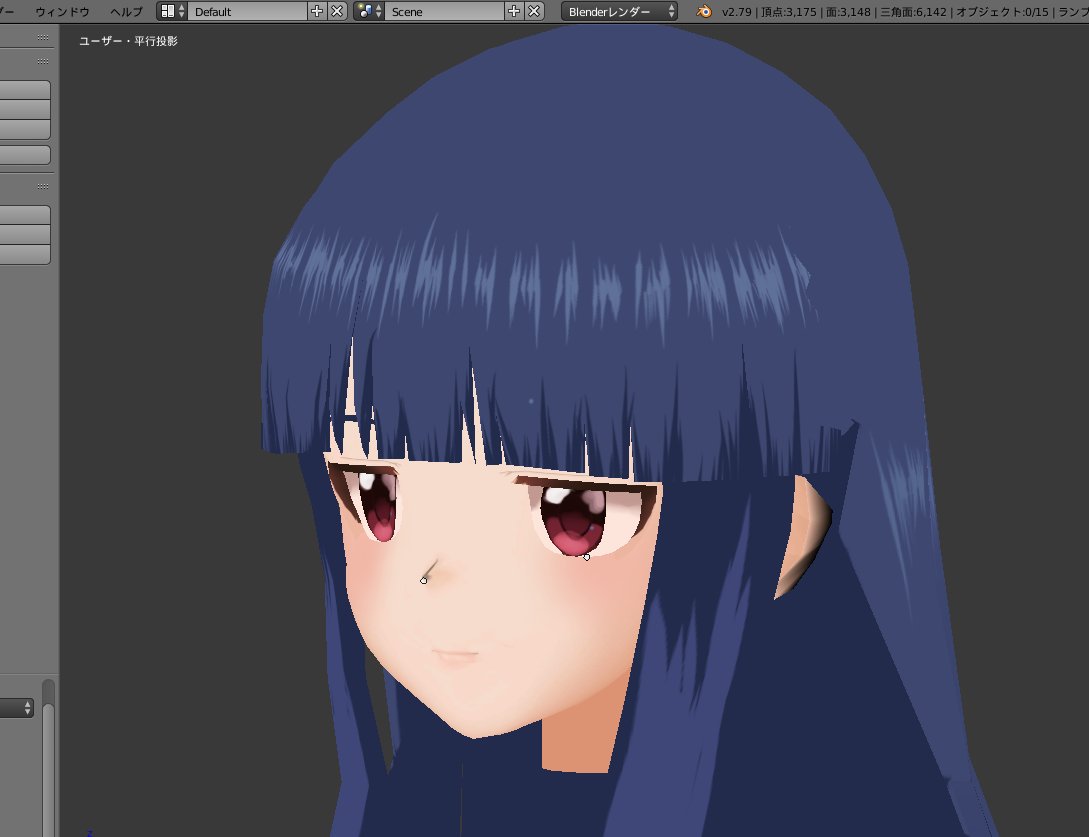Select the small circle marker under the eye
This screenshot has width=1089, height=837.
587,557
